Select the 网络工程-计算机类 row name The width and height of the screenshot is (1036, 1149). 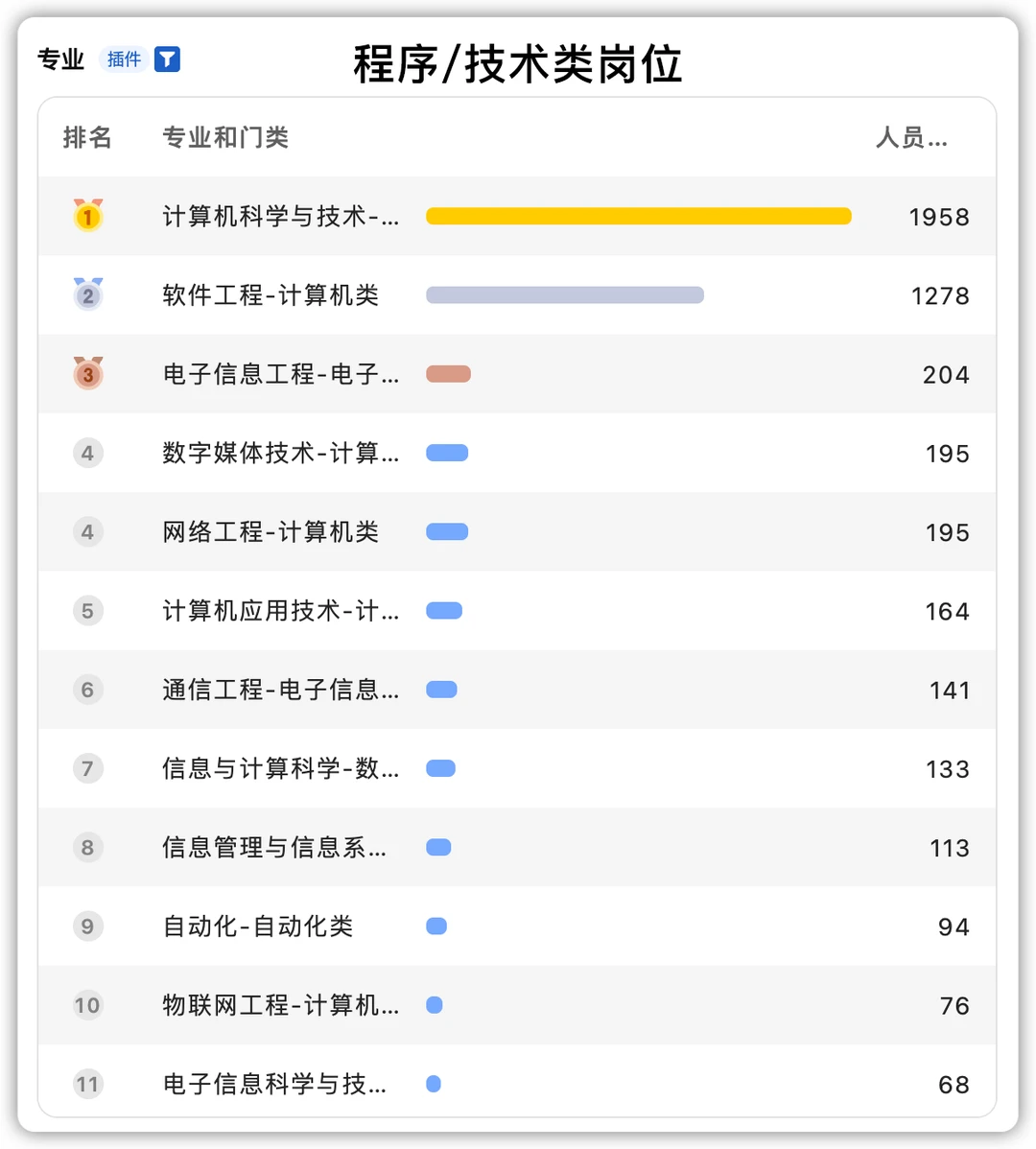(x=271, y=532)
